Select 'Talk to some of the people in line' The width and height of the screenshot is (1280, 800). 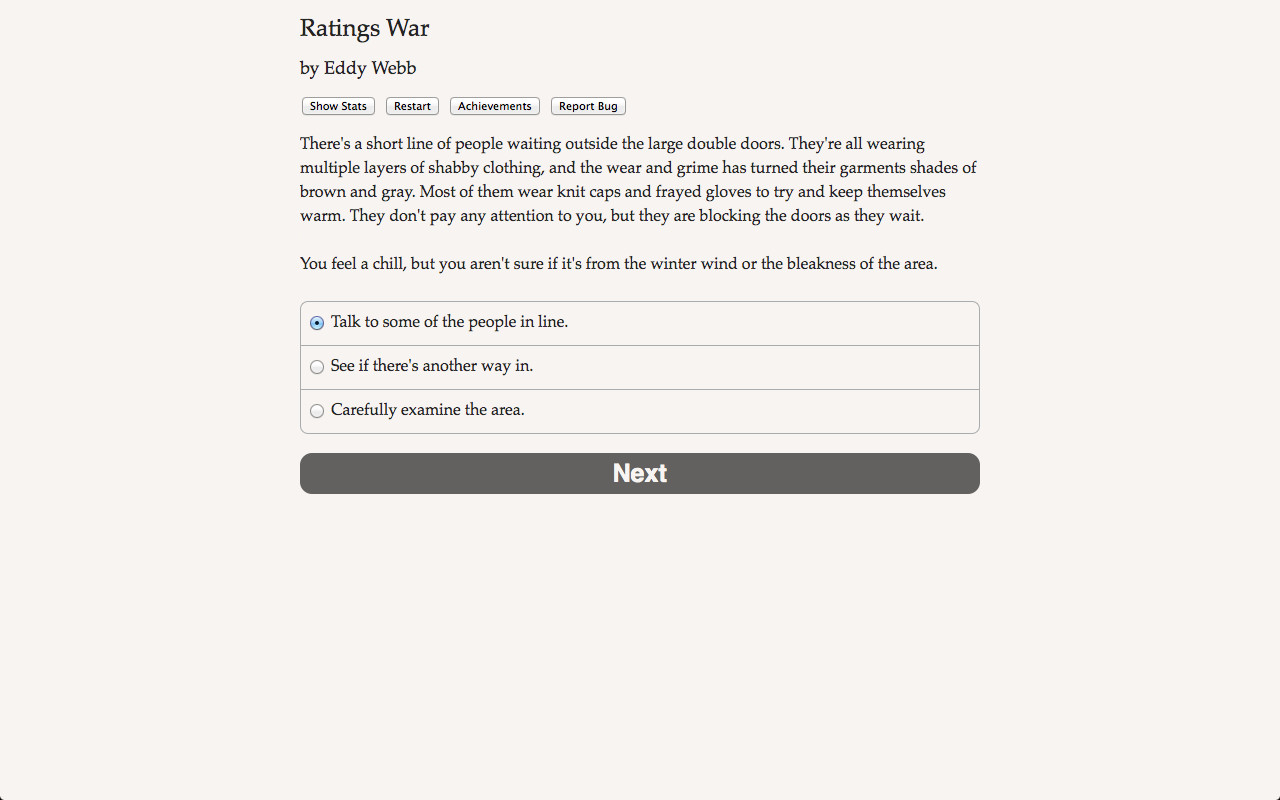[449, 322]
